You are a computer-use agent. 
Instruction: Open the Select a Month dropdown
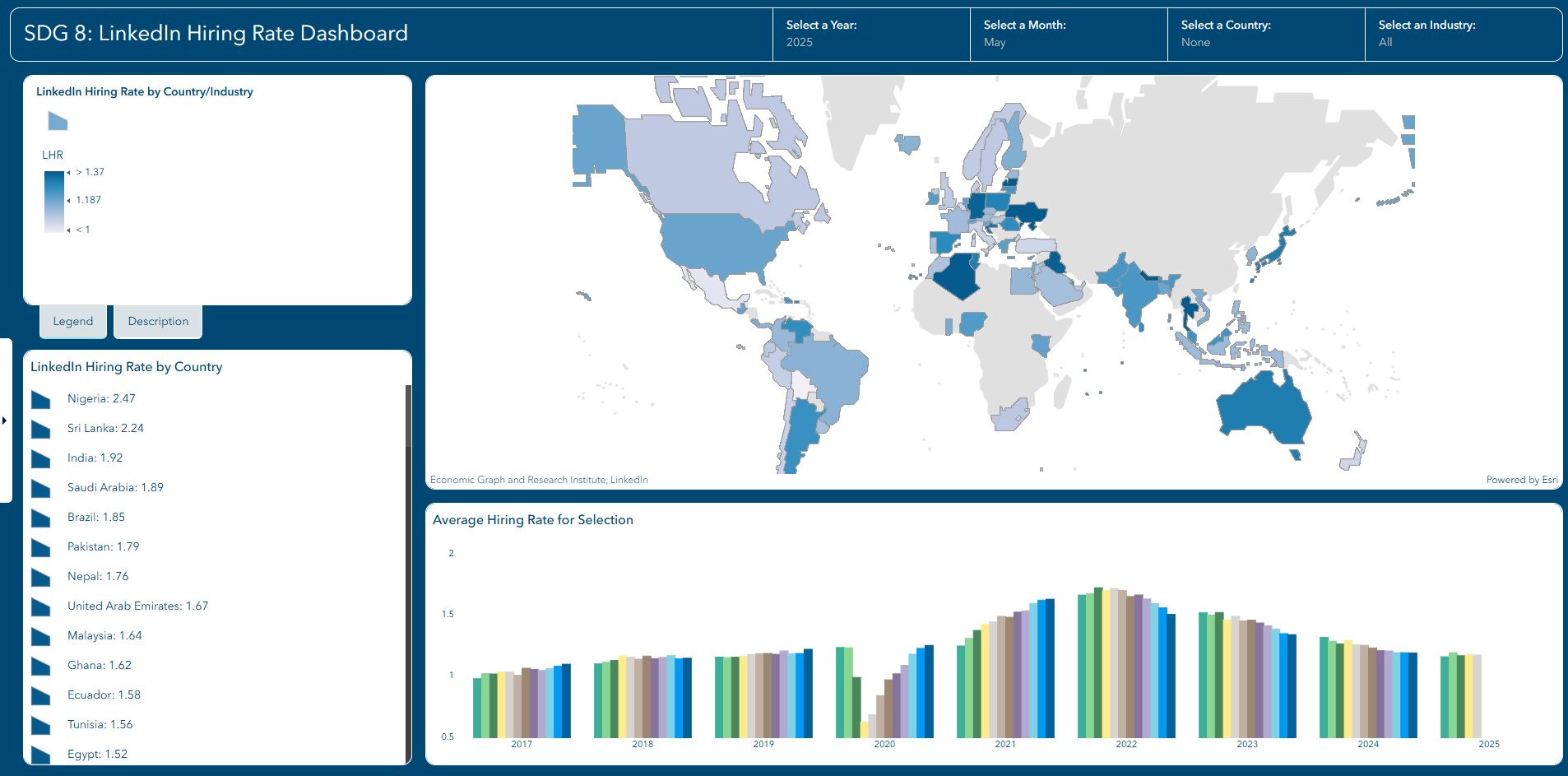(x=1068, y=35)
